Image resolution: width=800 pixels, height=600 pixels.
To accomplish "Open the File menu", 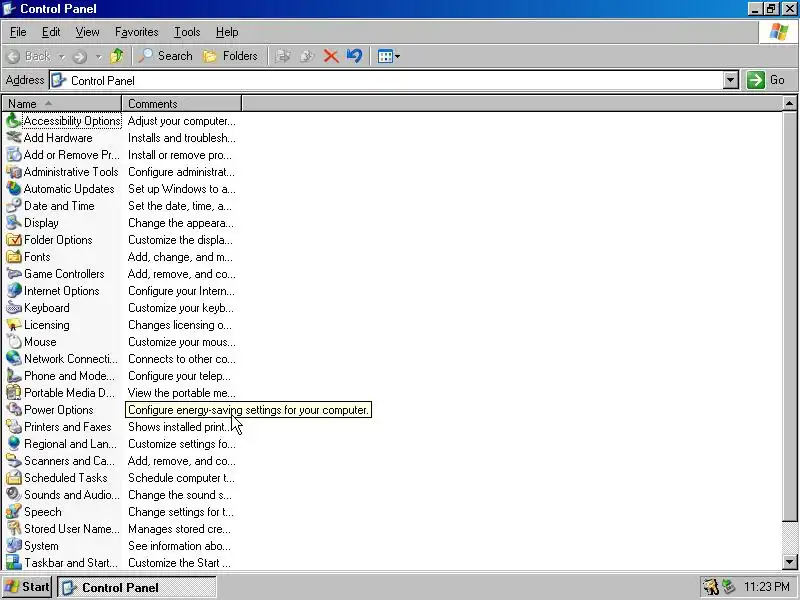I will 18,32.
